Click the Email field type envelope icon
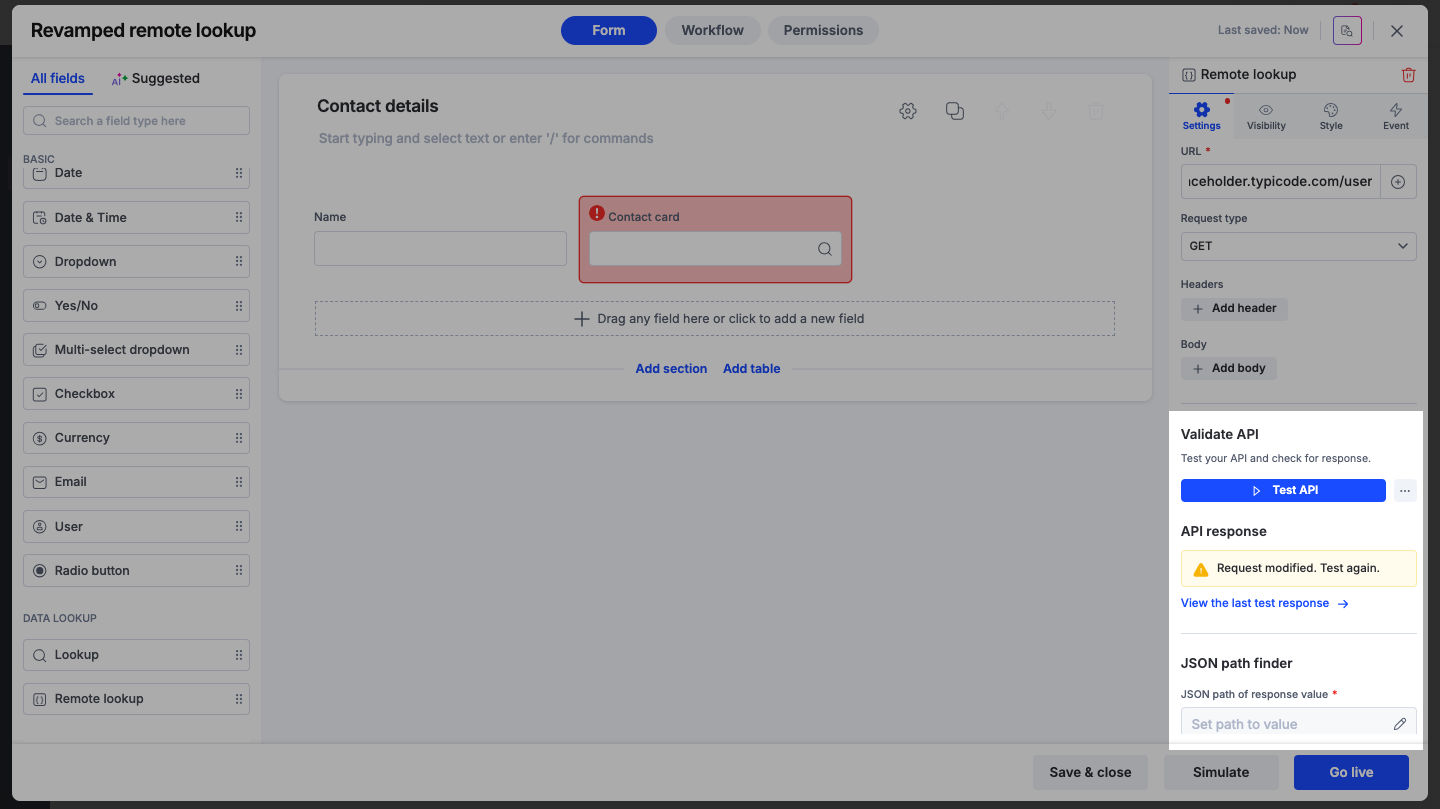The height and width of the screenshot is (809, 1440). coord(40,482)
